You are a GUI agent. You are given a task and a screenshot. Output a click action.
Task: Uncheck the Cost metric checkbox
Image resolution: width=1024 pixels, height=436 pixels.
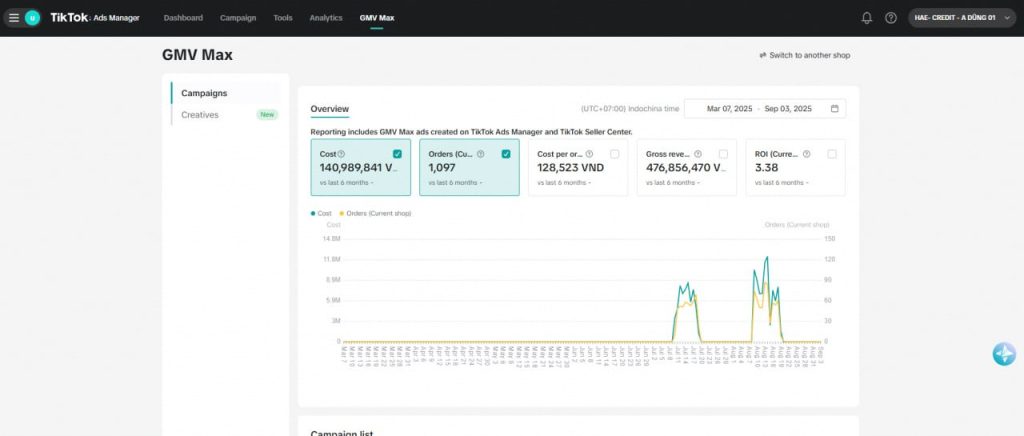[x=398, y=154]
